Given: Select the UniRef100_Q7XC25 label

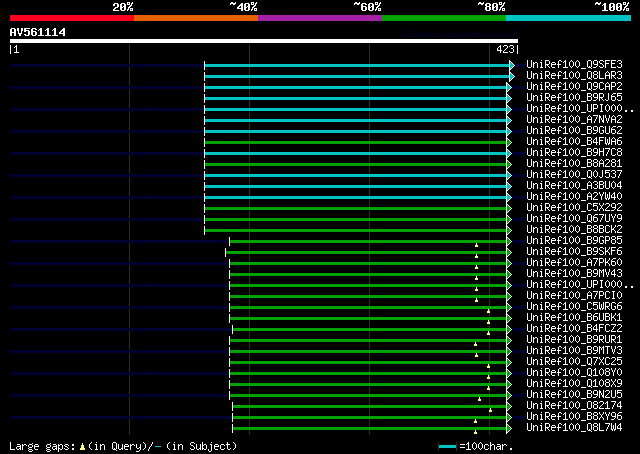Looking at the screenshot, I should click(x=574, y=362).
